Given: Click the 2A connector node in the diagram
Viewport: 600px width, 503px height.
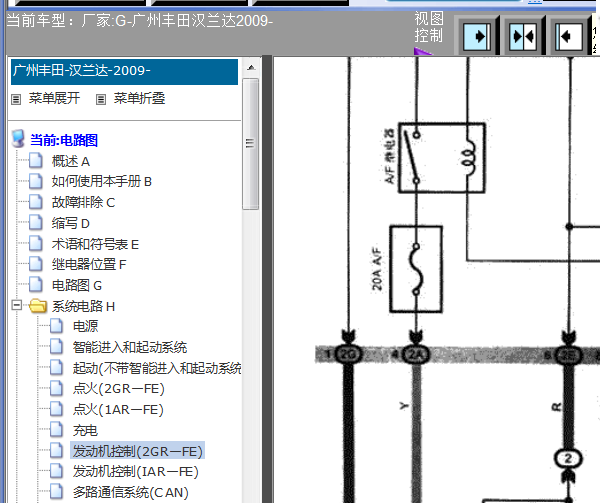Looking at the screenshot, I should point(416,355).
